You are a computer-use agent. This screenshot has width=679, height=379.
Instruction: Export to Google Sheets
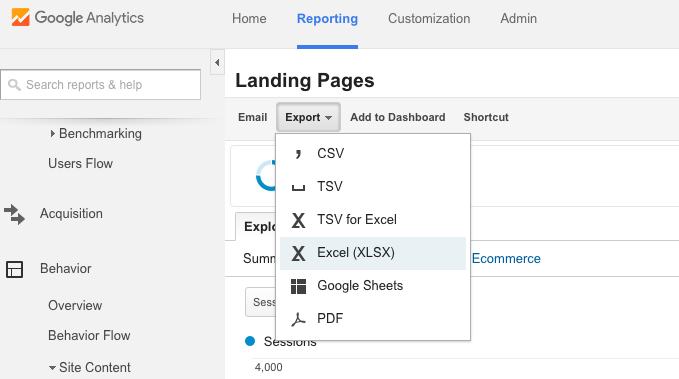pos(373,286)
